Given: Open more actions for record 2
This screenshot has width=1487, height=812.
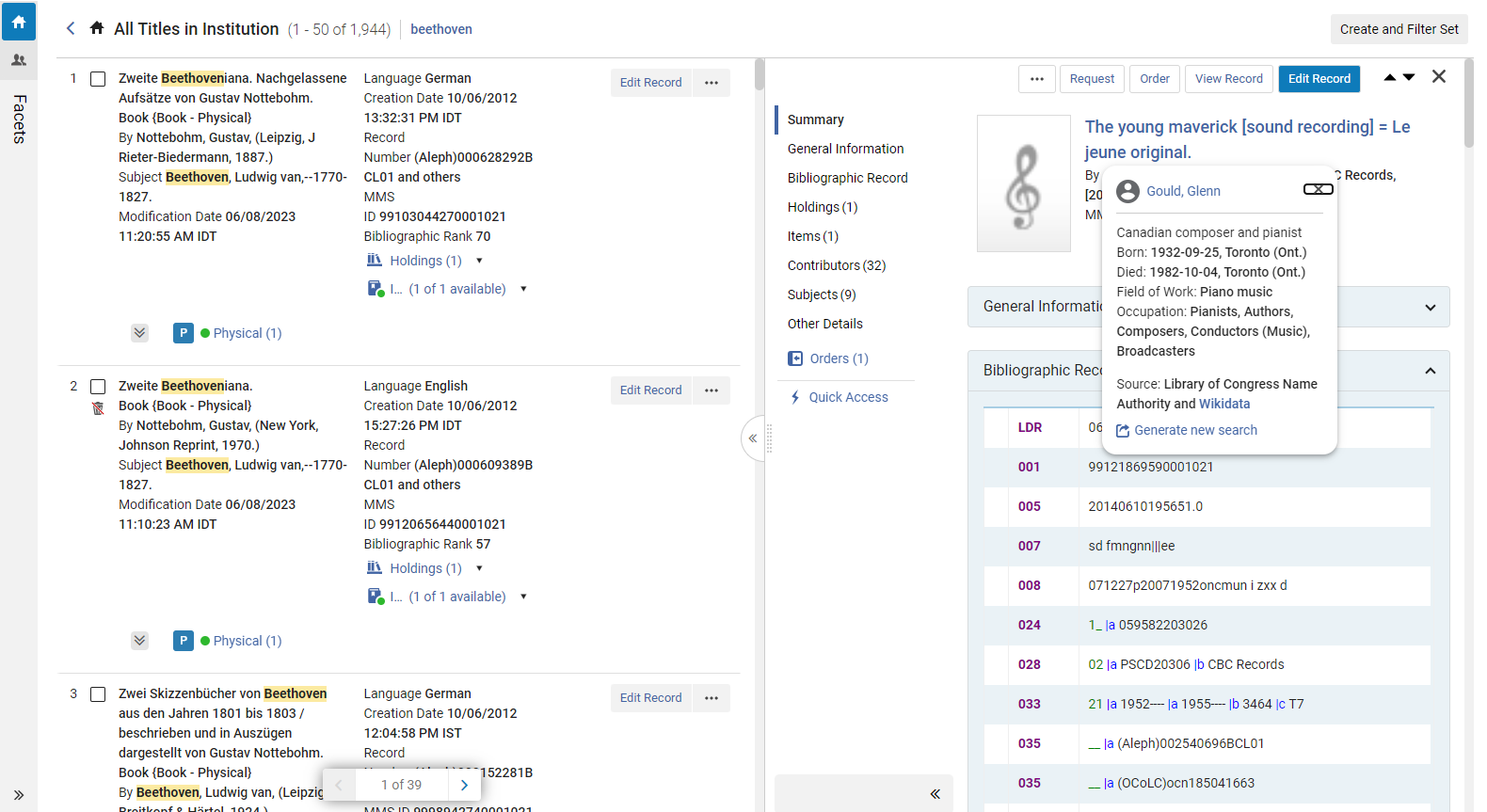Looking at the screenshot, I should (712, 390).
